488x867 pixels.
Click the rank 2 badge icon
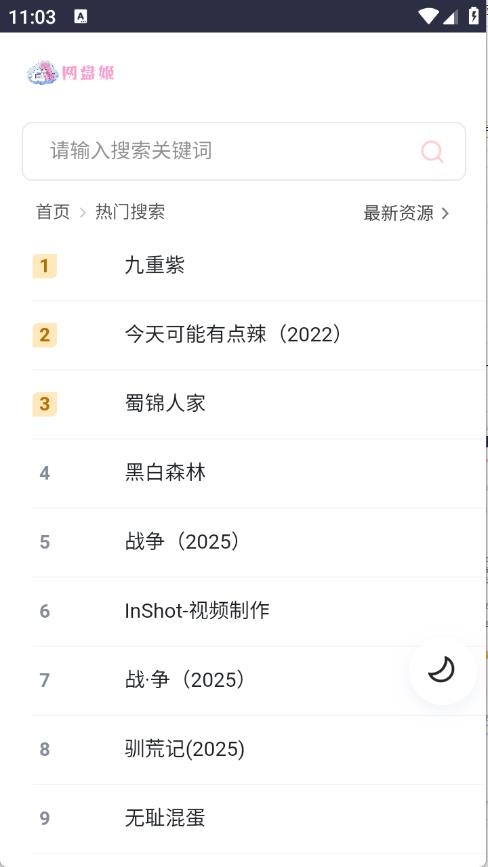click(45, 335)
